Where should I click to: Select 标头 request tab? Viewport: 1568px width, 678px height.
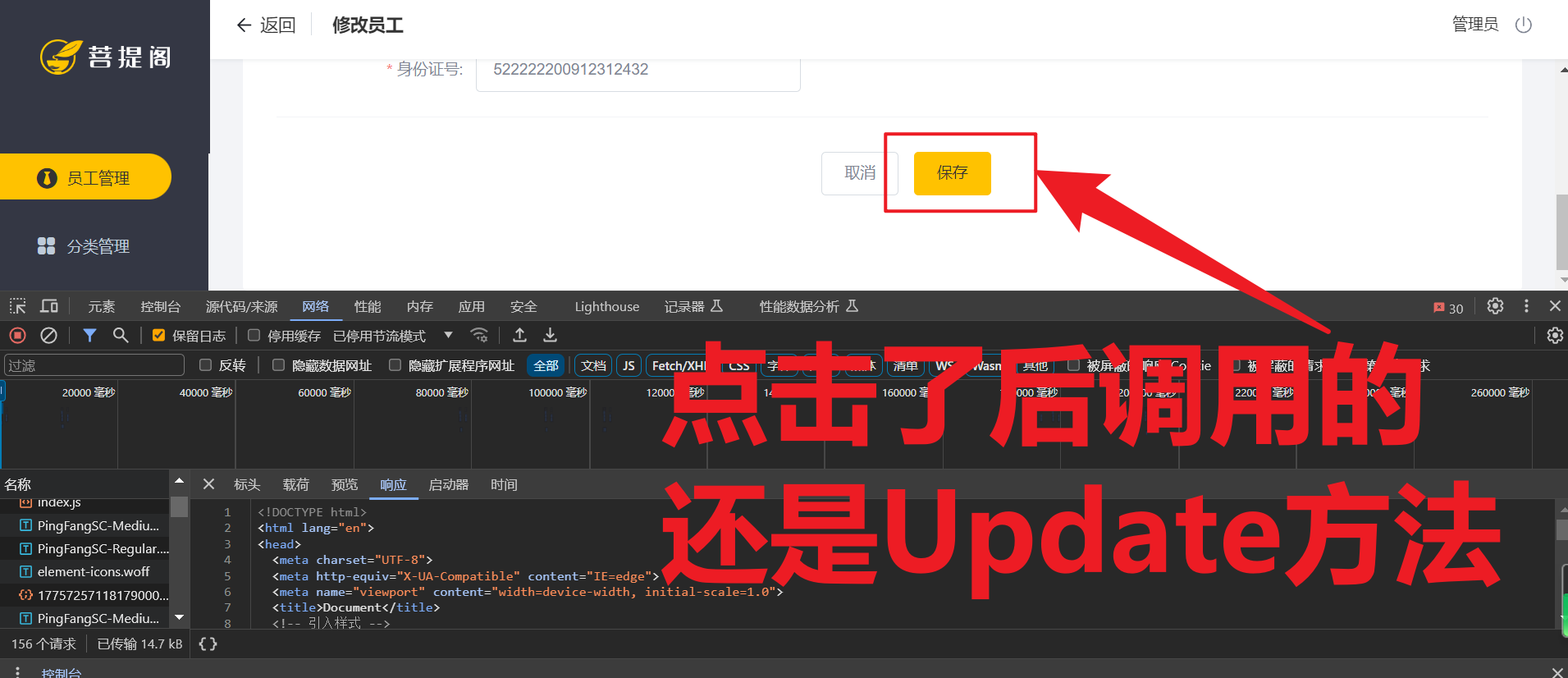(x=247, y=484)
